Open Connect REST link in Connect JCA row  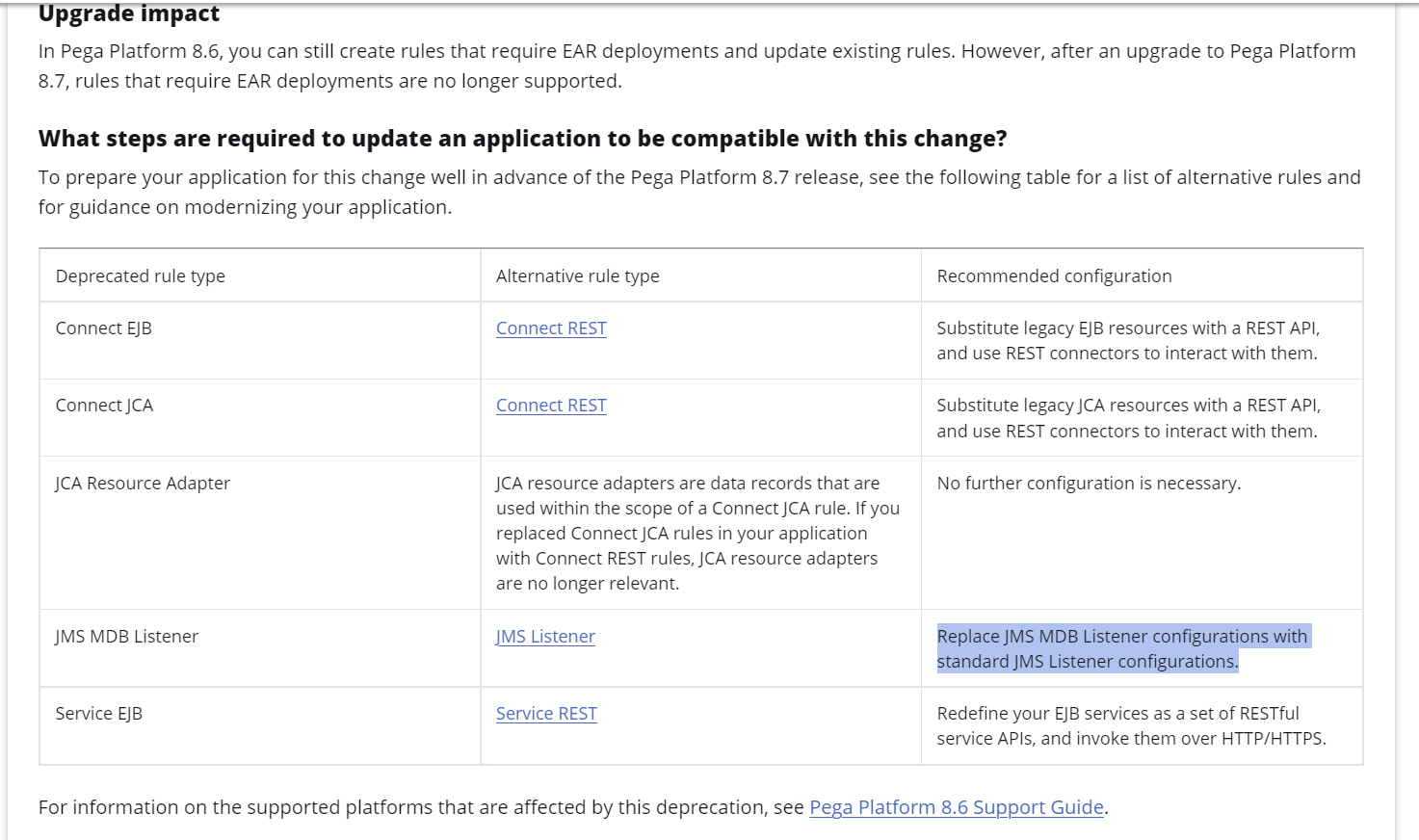click(551, 406)
